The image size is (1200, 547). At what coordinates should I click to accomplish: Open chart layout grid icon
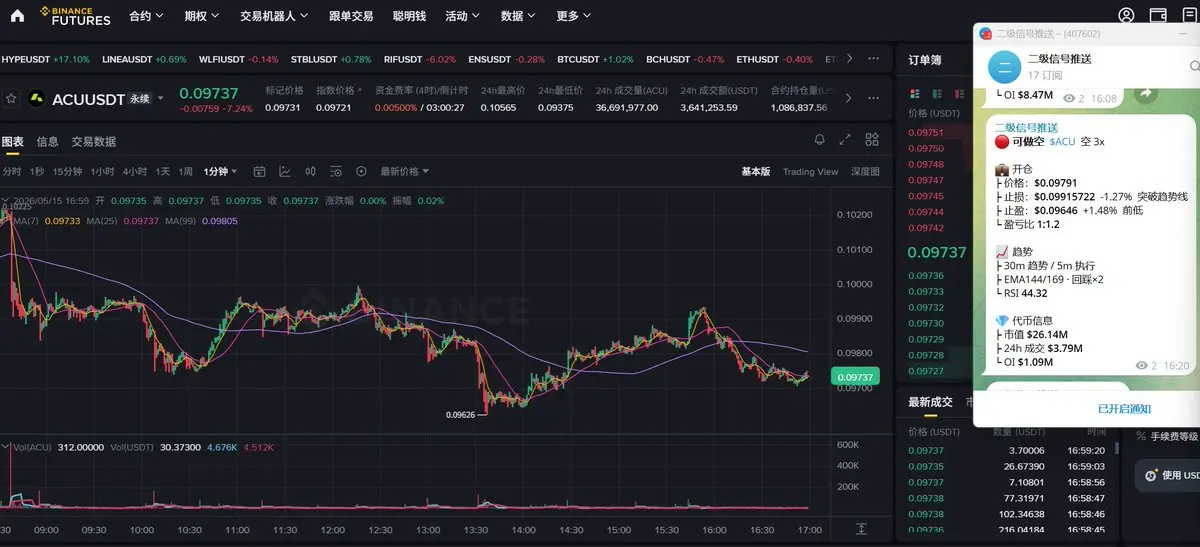(x=872, y=140)
